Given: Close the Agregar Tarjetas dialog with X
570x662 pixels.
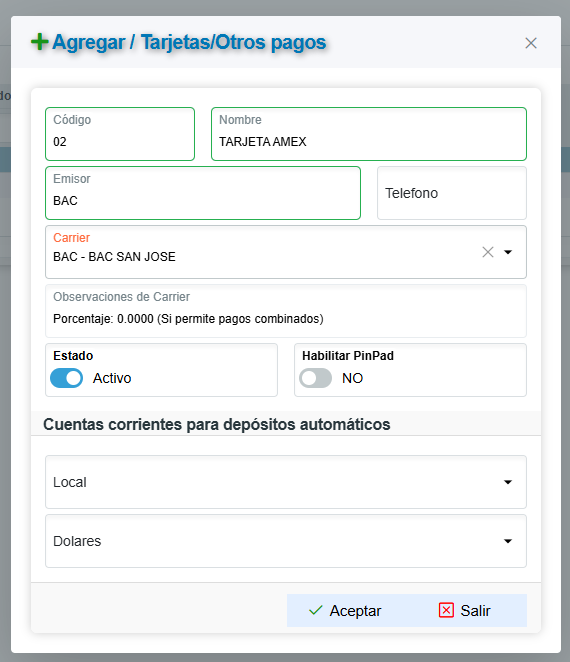Looking at the screenshot, I should (531, 43).
